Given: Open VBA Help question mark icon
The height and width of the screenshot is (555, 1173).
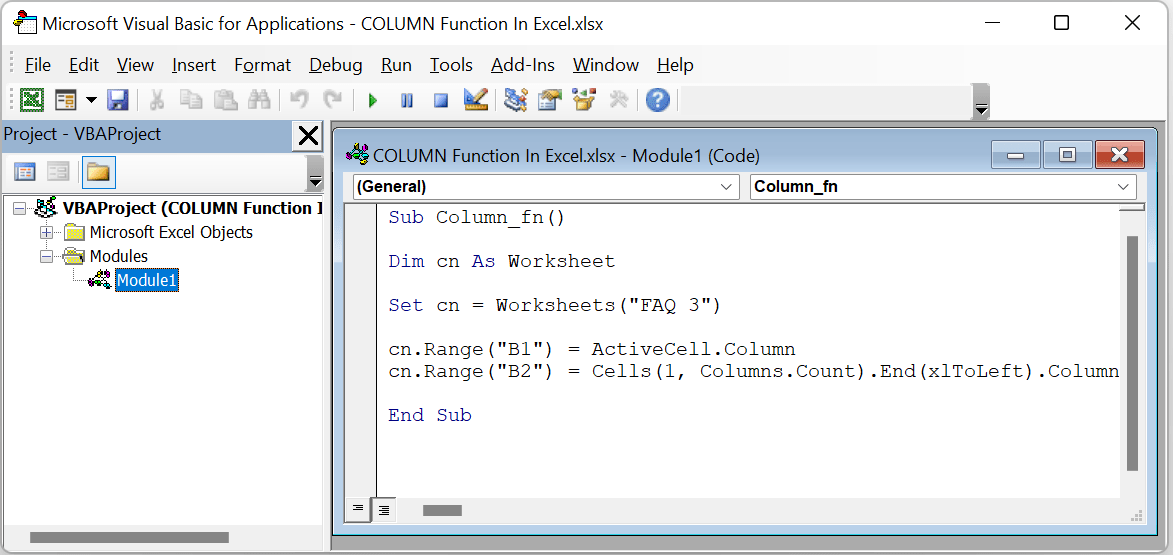Looking at the screenshot, I should coord(657,99).
